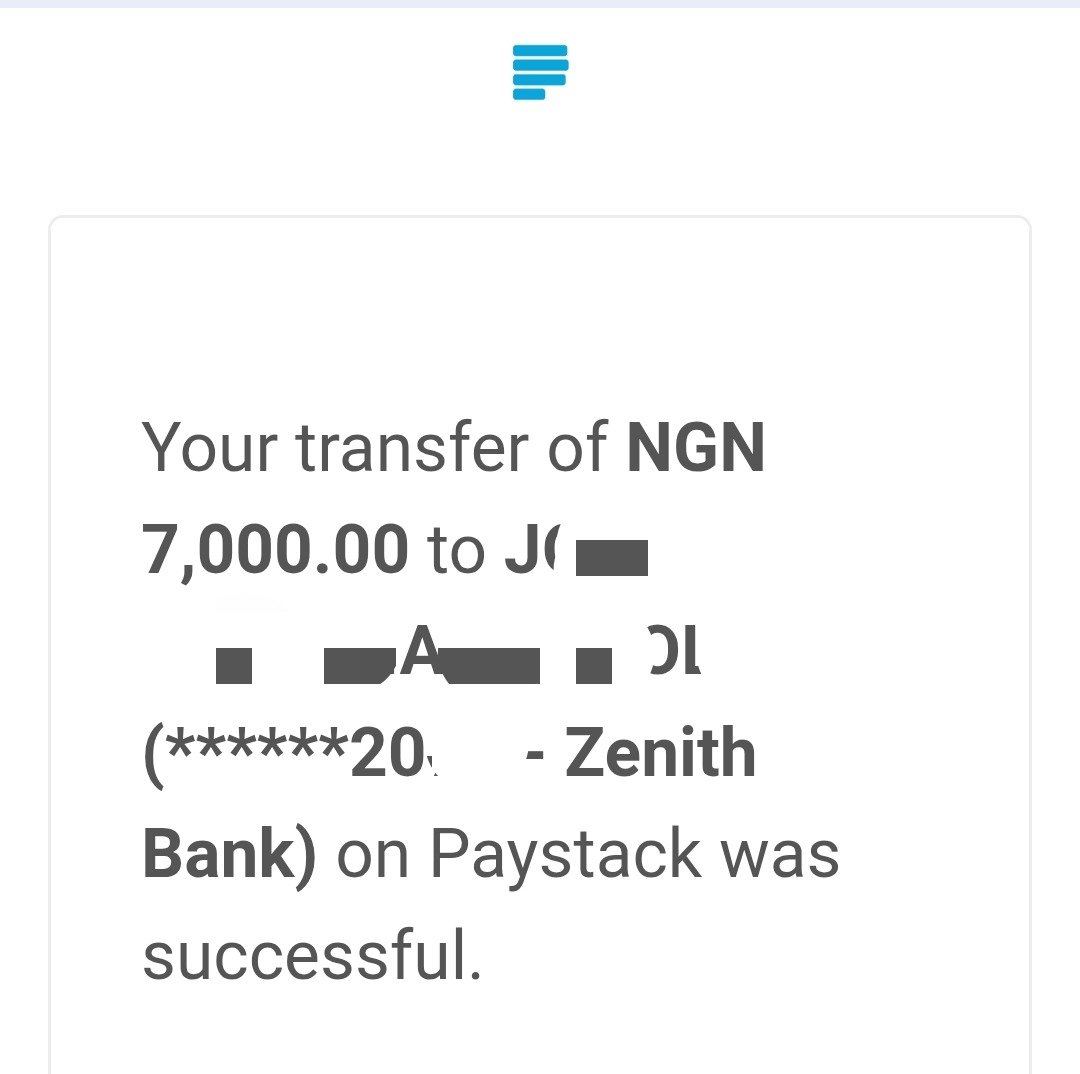Click the partially hidden "Ol" name fragment

click(x=676, y=650)
